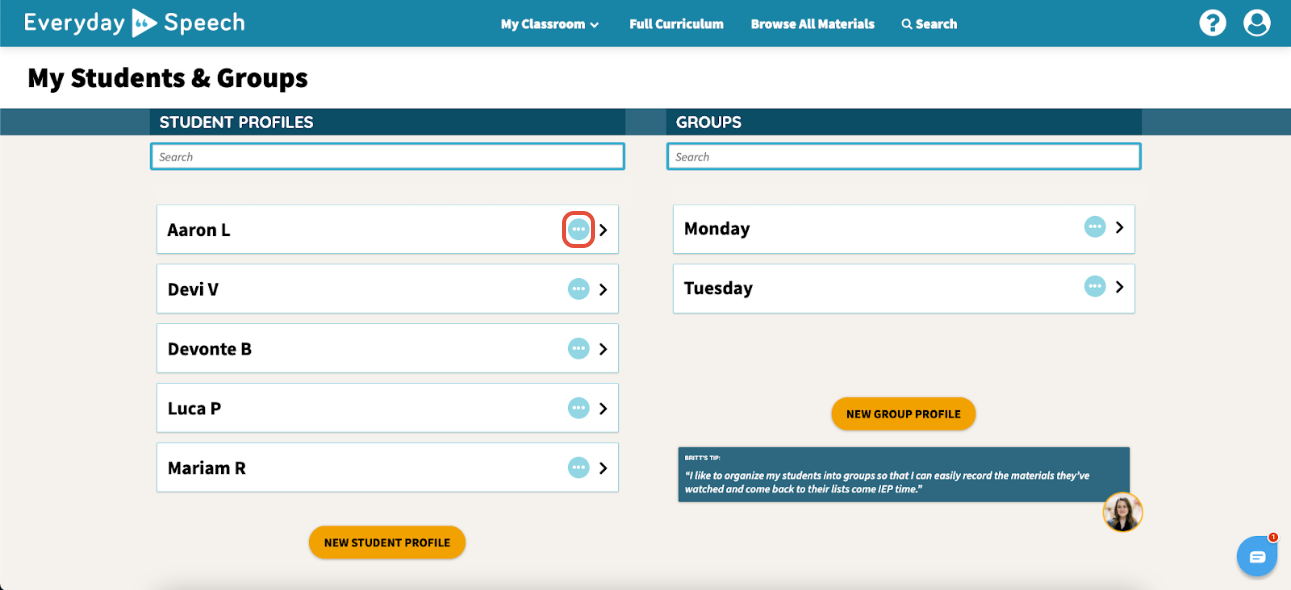Click the New Group Profile button
The width and height of the screenshot is (1291, 590).
click(903, 414)
